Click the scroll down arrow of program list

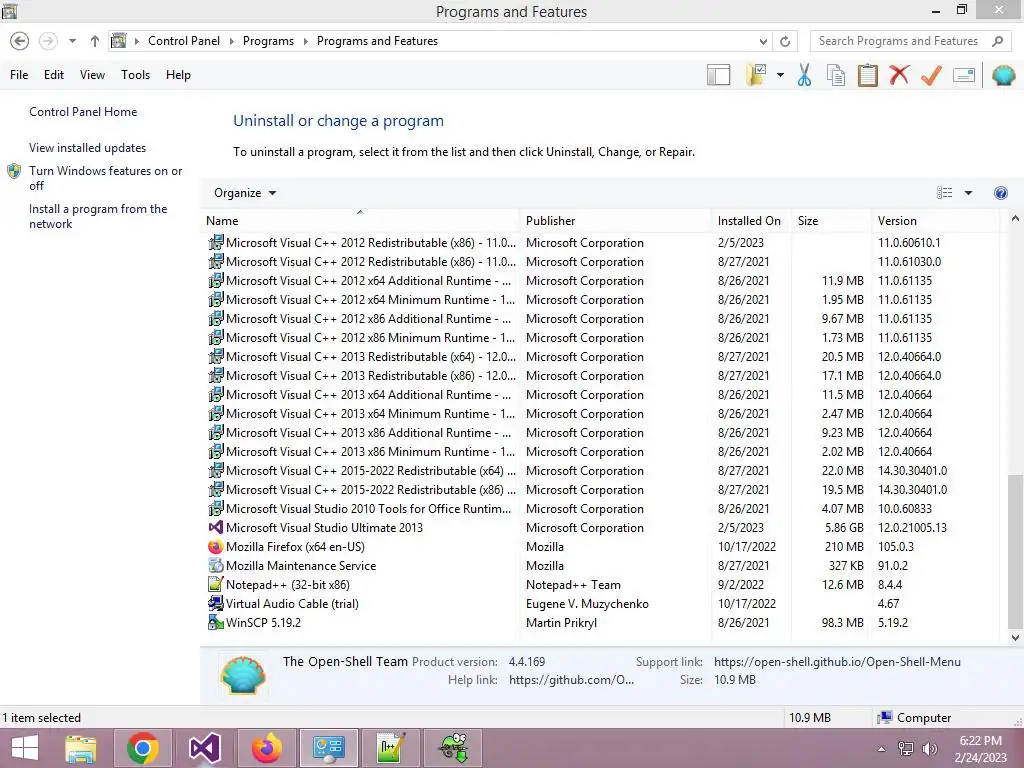coord(1015,637)
